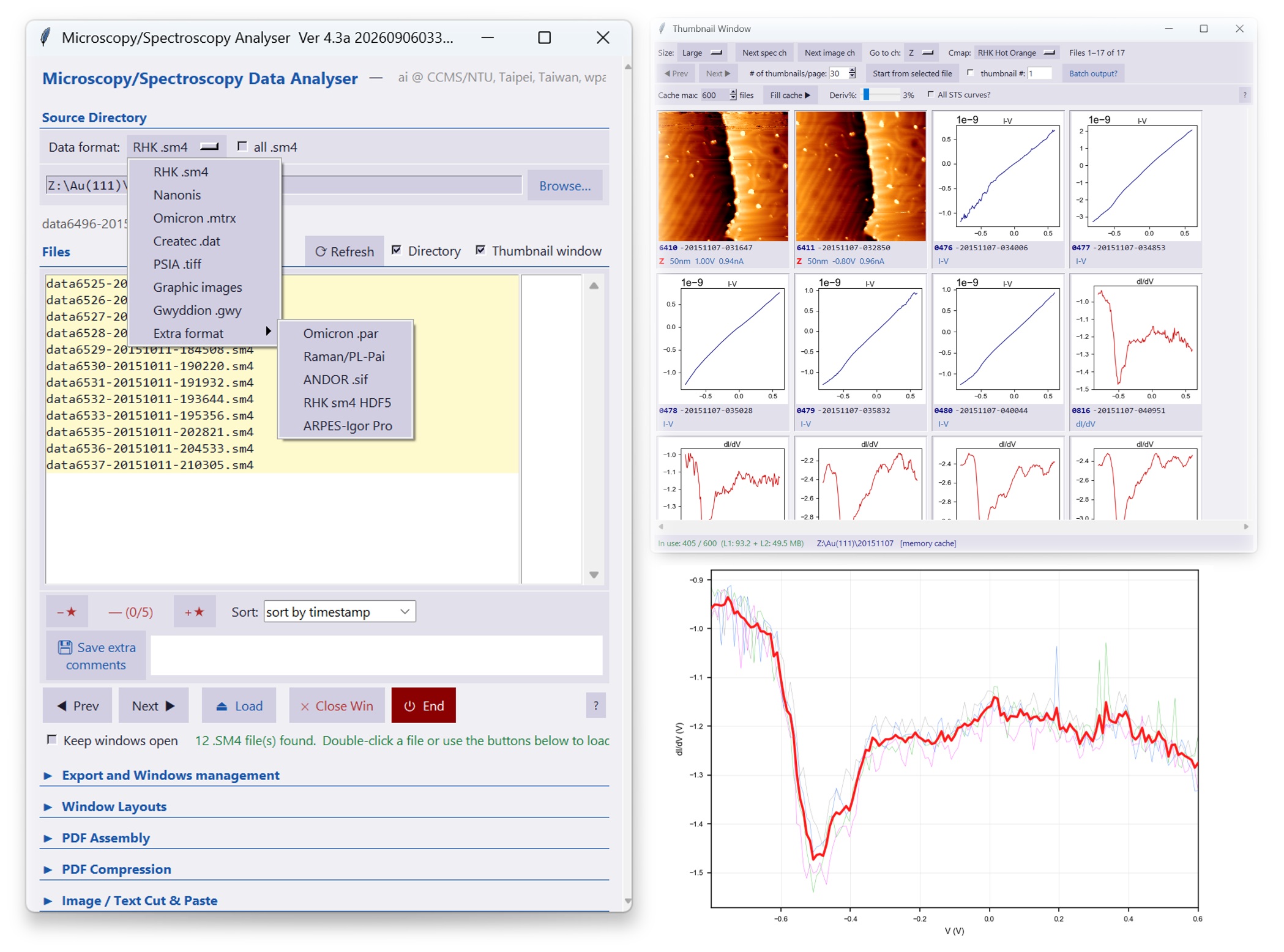The image size is (1284, 952).
Task: Choose ARPES-Igor Pro submenu item
Action: (346, 426)
